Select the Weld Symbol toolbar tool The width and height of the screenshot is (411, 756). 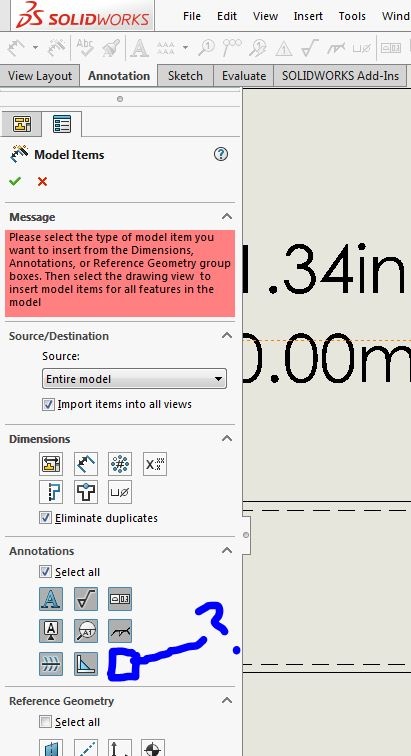[x=336, y=48]
